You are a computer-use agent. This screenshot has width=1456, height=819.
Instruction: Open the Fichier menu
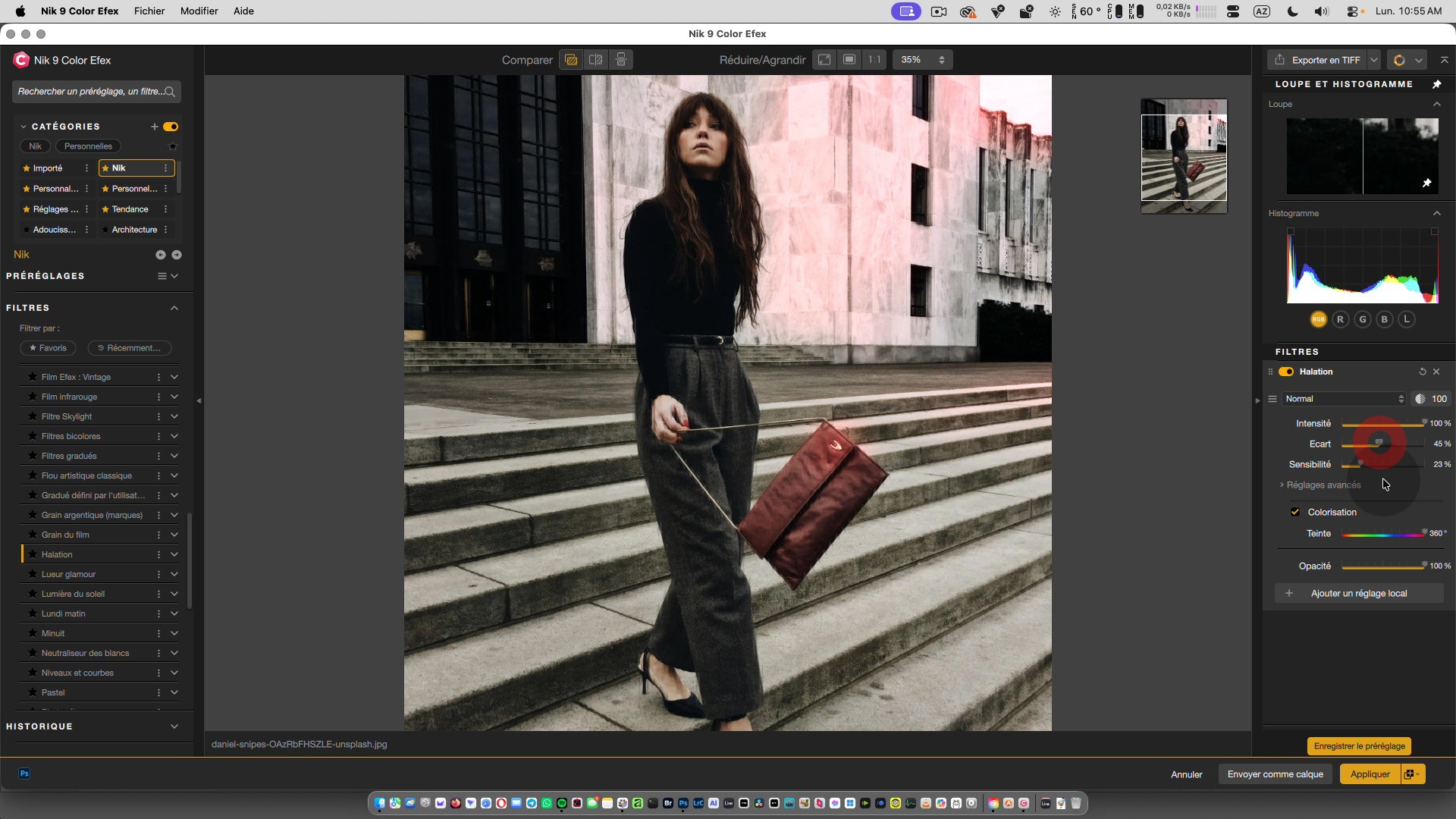tap(149, 11)
